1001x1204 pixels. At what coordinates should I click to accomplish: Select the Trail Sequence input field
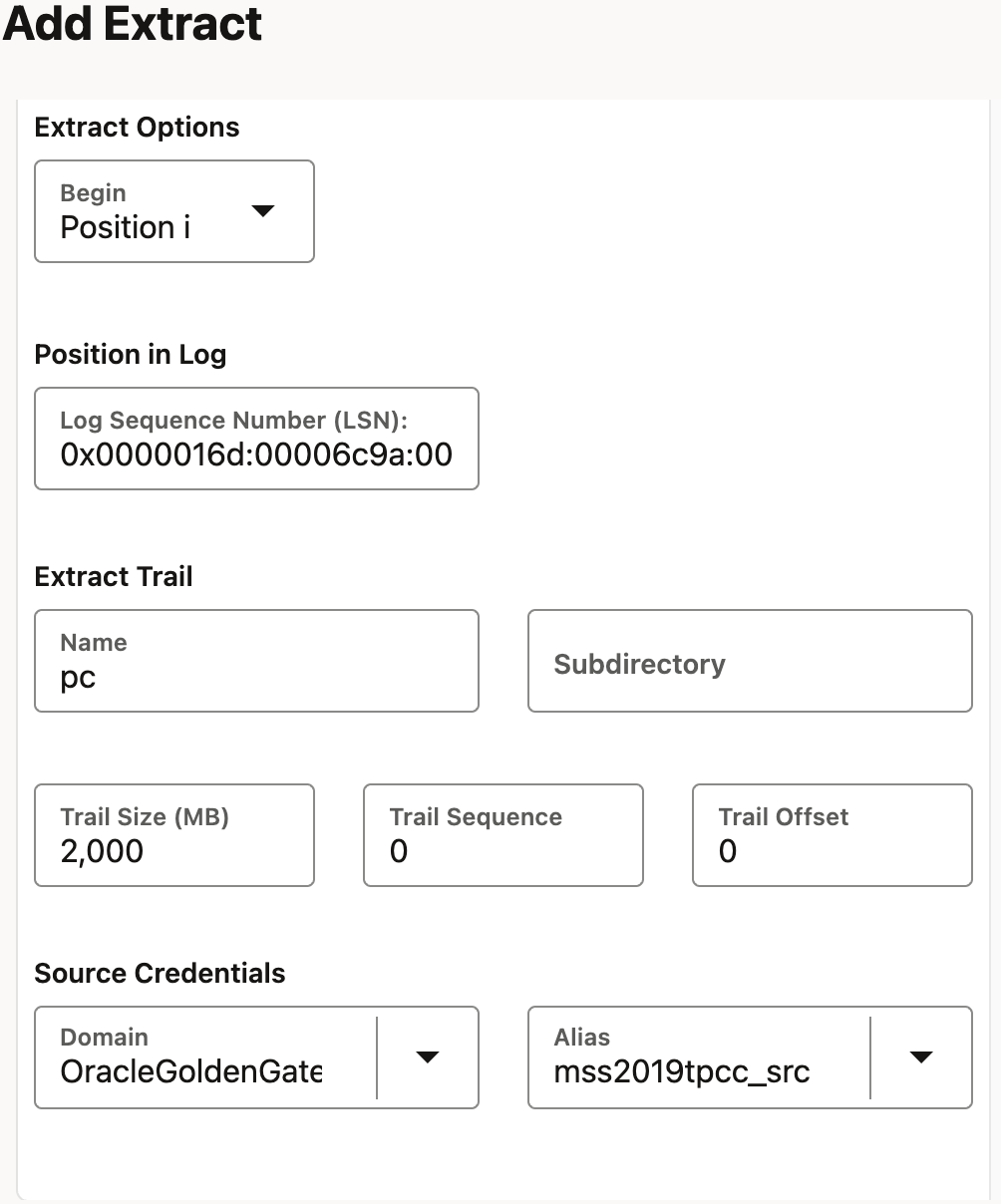click(x=502, y=835)
